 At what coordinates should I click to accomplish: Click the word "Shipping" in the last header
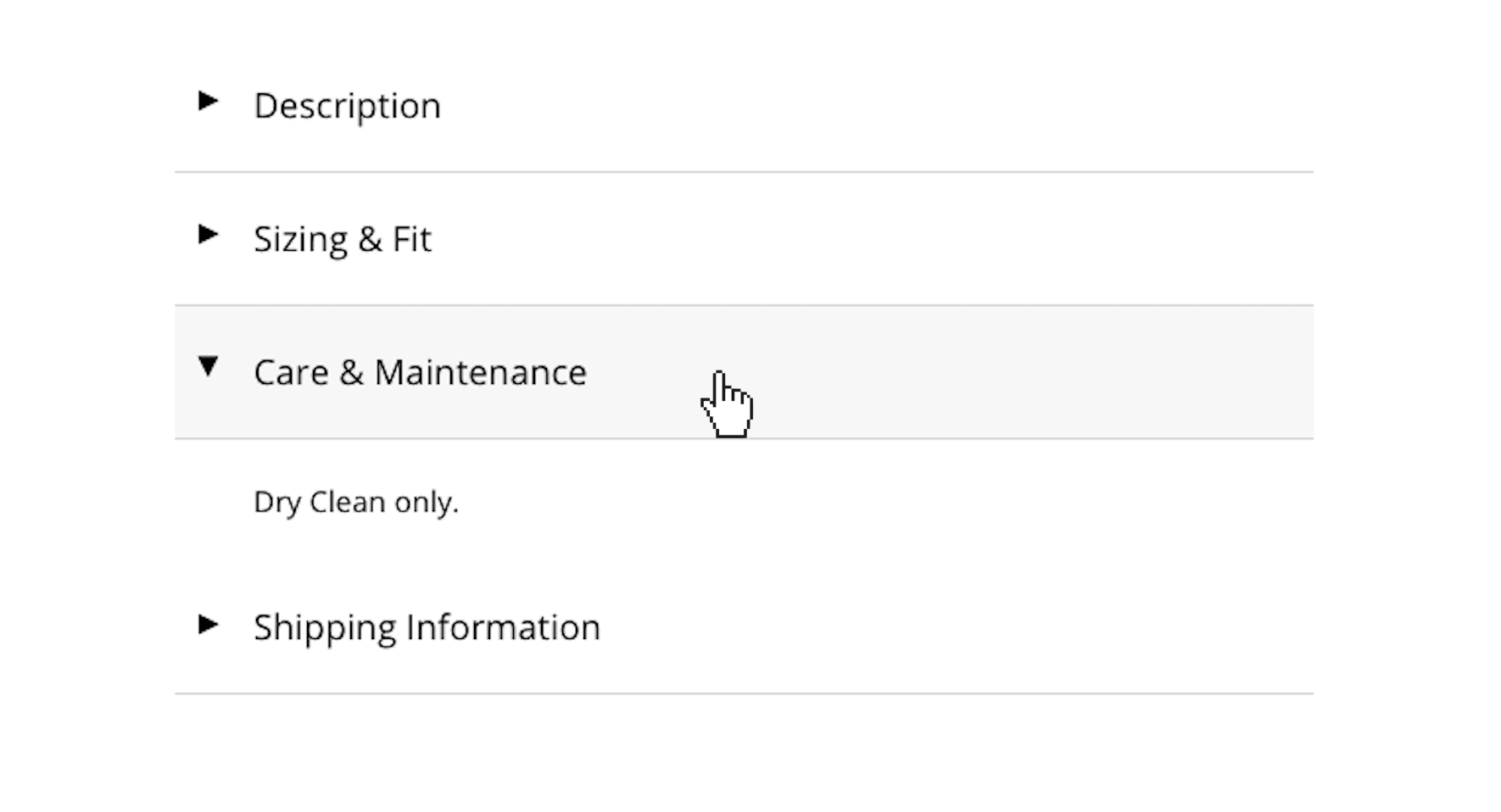[x=325, y=628]
